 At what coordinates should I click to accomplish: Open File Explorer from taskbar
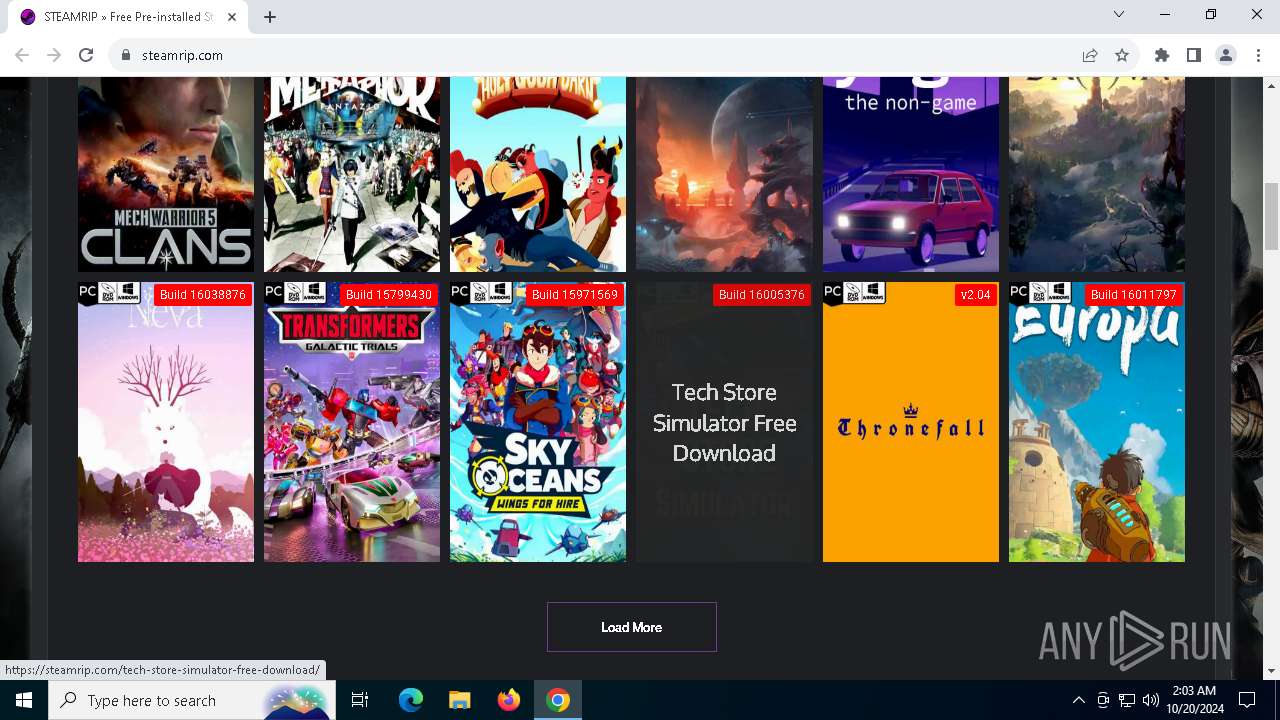(x=460, y=700)
